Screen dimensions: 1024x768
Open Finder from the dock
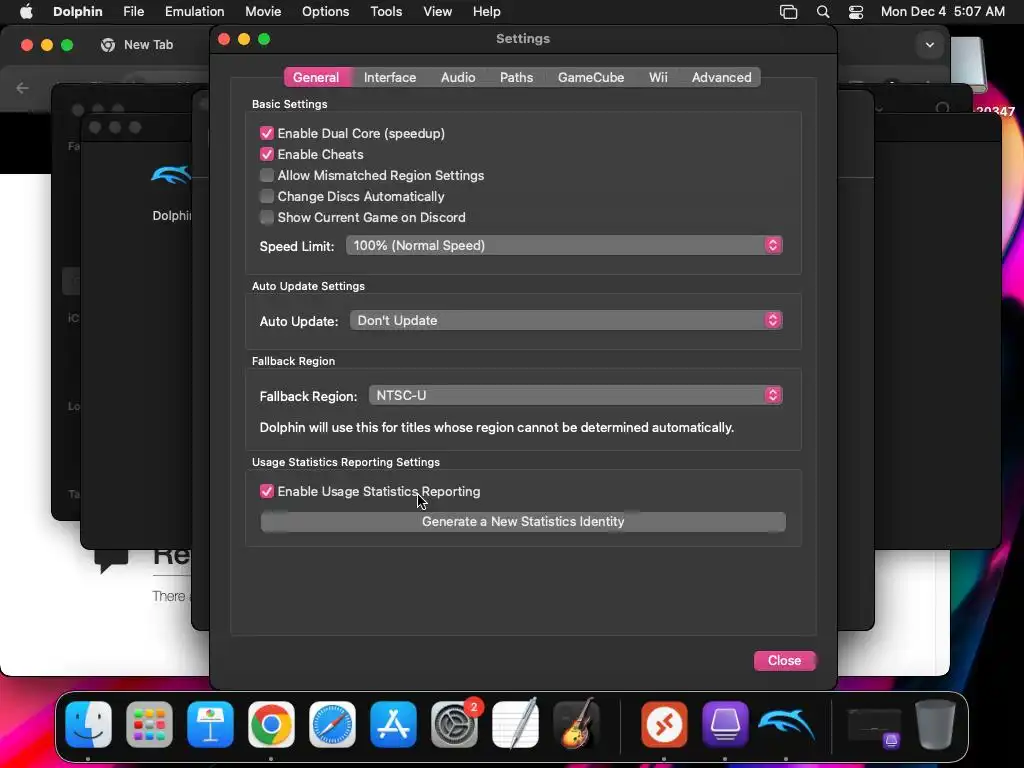click(88, 724)
